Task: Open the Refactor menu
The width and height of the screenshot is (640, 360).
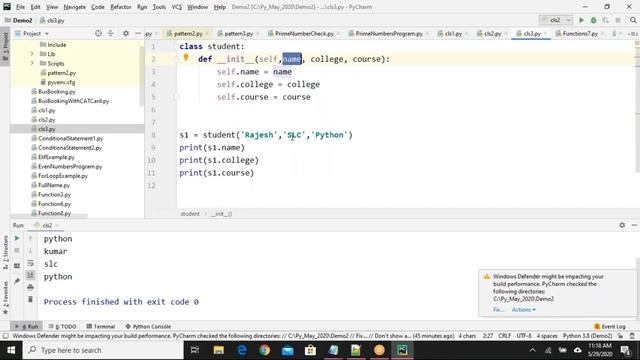Action: 120,7
